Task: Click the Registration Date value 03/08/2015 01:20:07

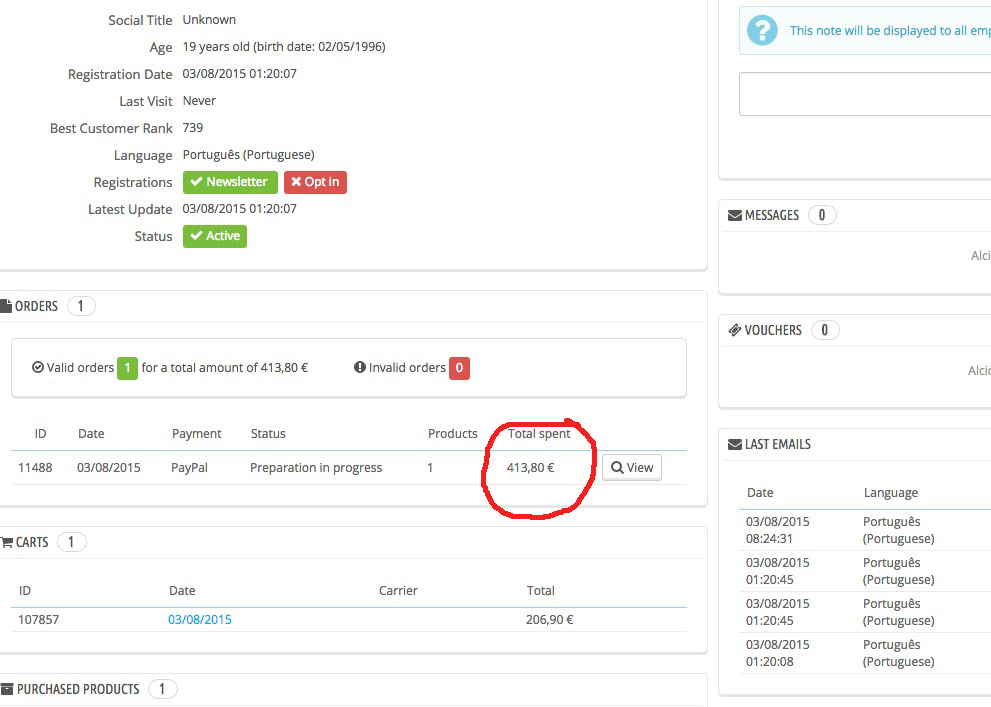Action: 240,73
